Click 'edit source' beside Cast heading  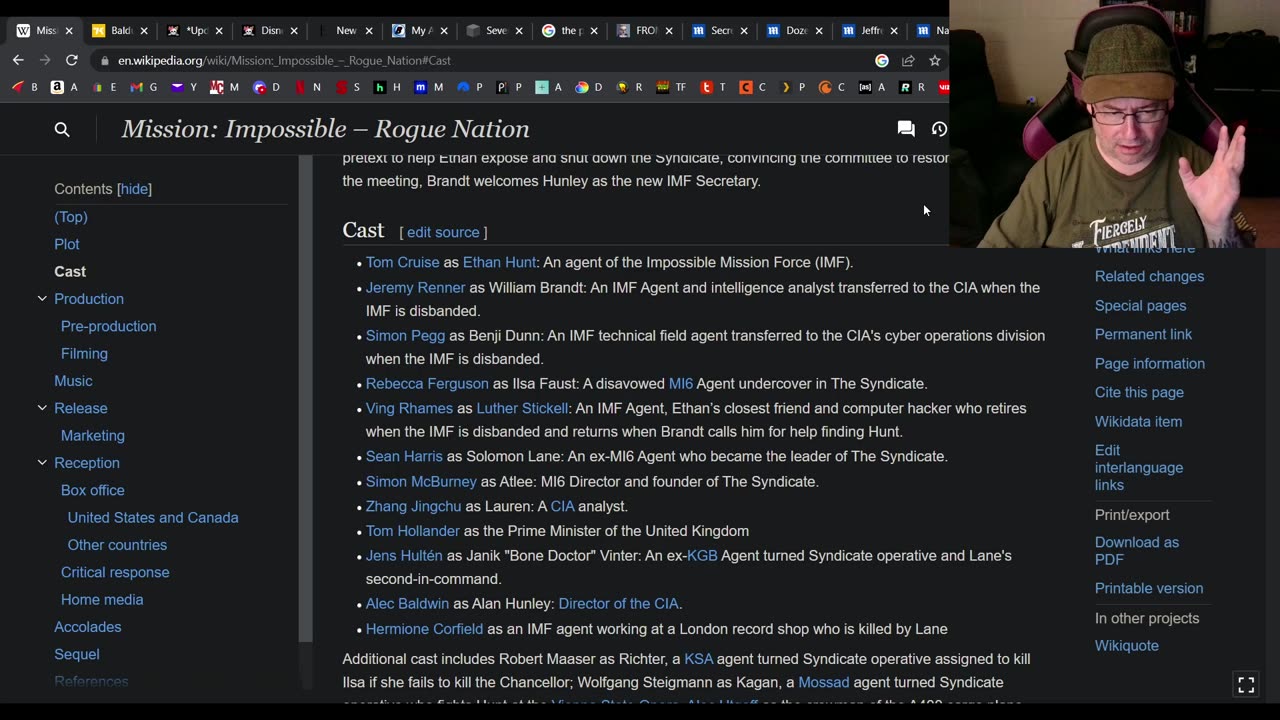tap(443, 232)
